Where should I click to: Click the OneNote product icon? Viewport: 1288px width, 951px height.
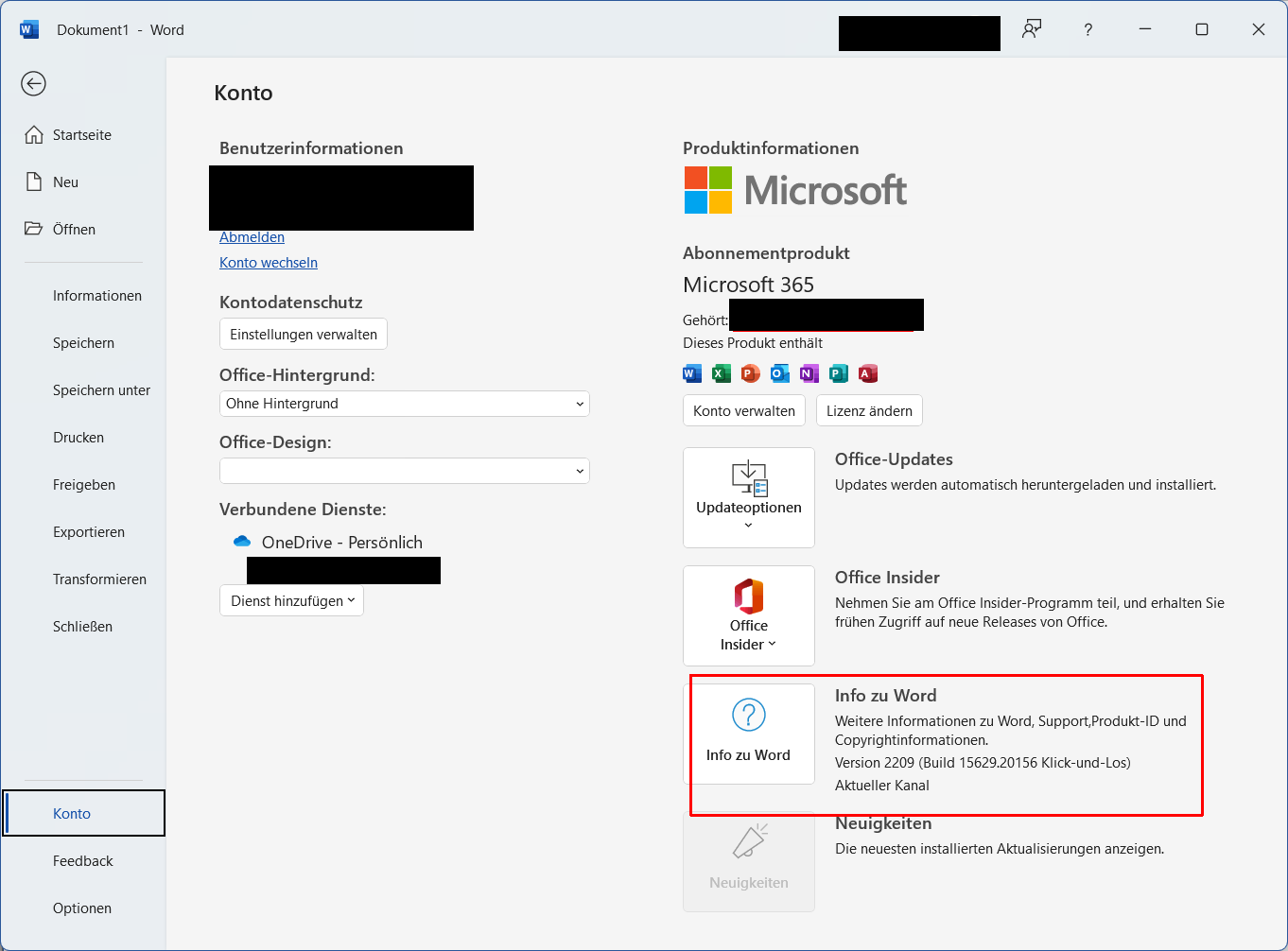[809, 373]
